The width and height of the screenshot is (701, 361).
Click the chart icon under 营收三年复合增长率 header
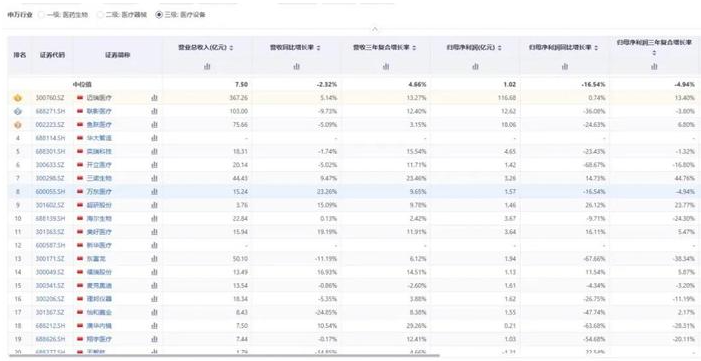pyautogui.click(x=386, y=67)
